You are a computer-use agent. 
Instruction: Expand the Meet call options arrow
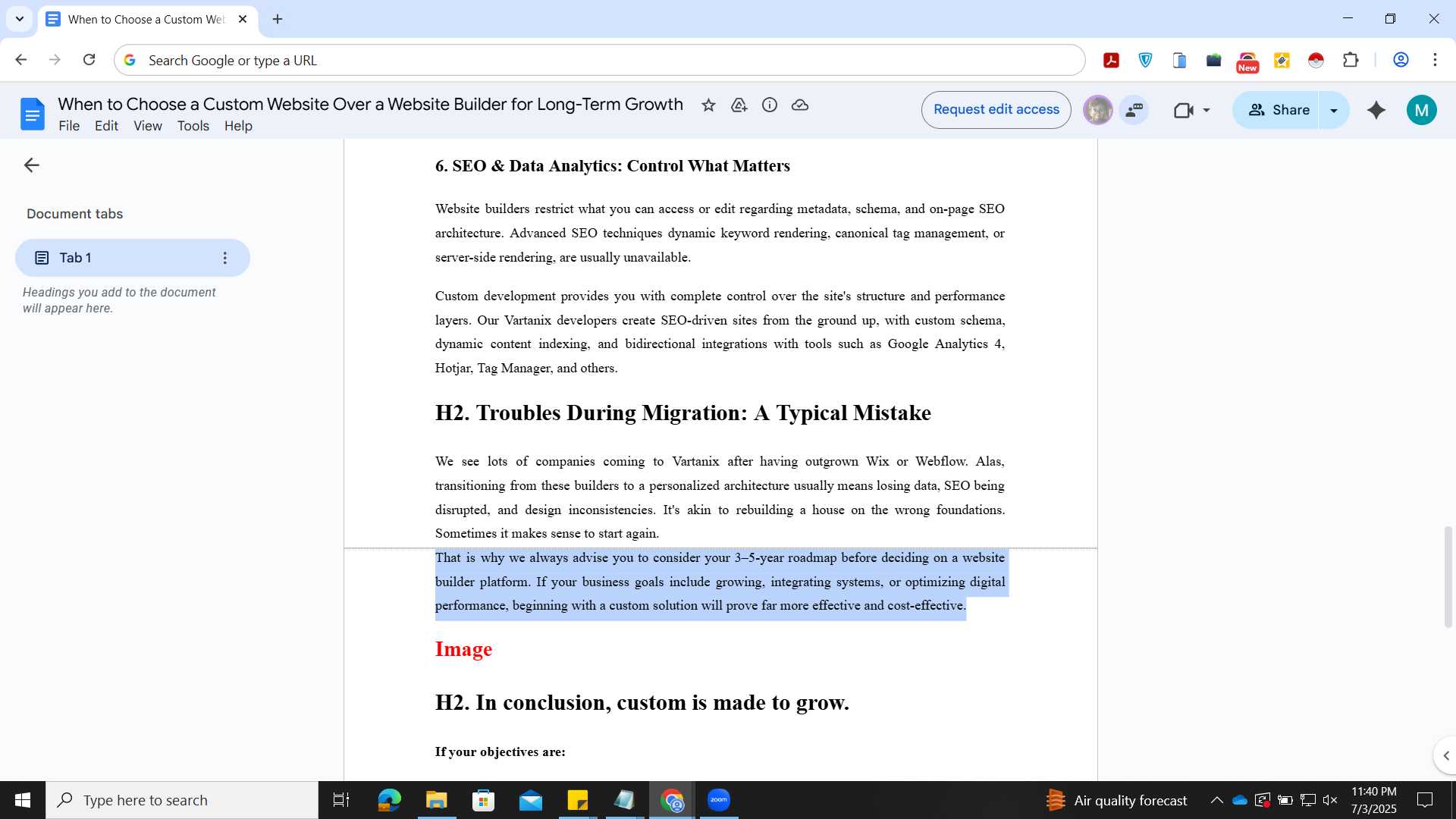1207,111
